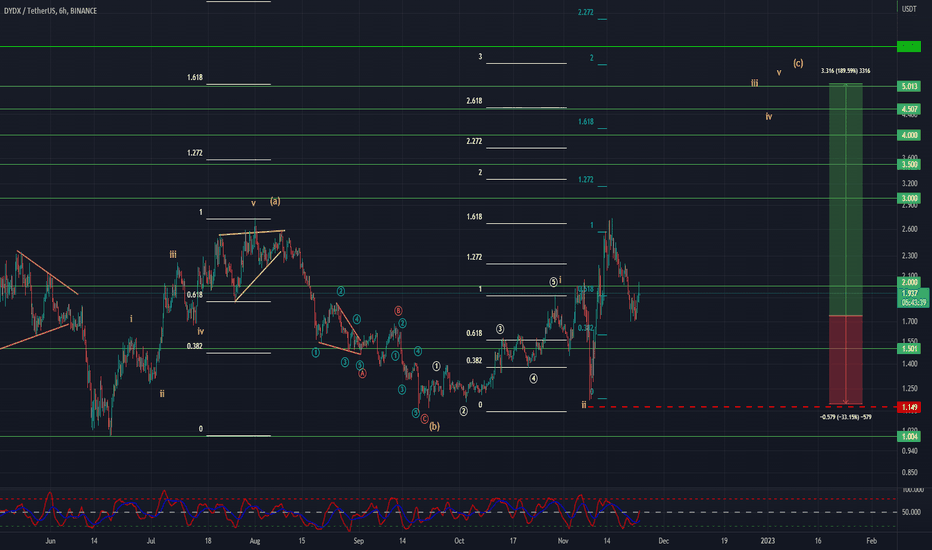Click the red 1.149 stop price label
Image resolution: width=932 pixels, height=550 pixels.
909,407
